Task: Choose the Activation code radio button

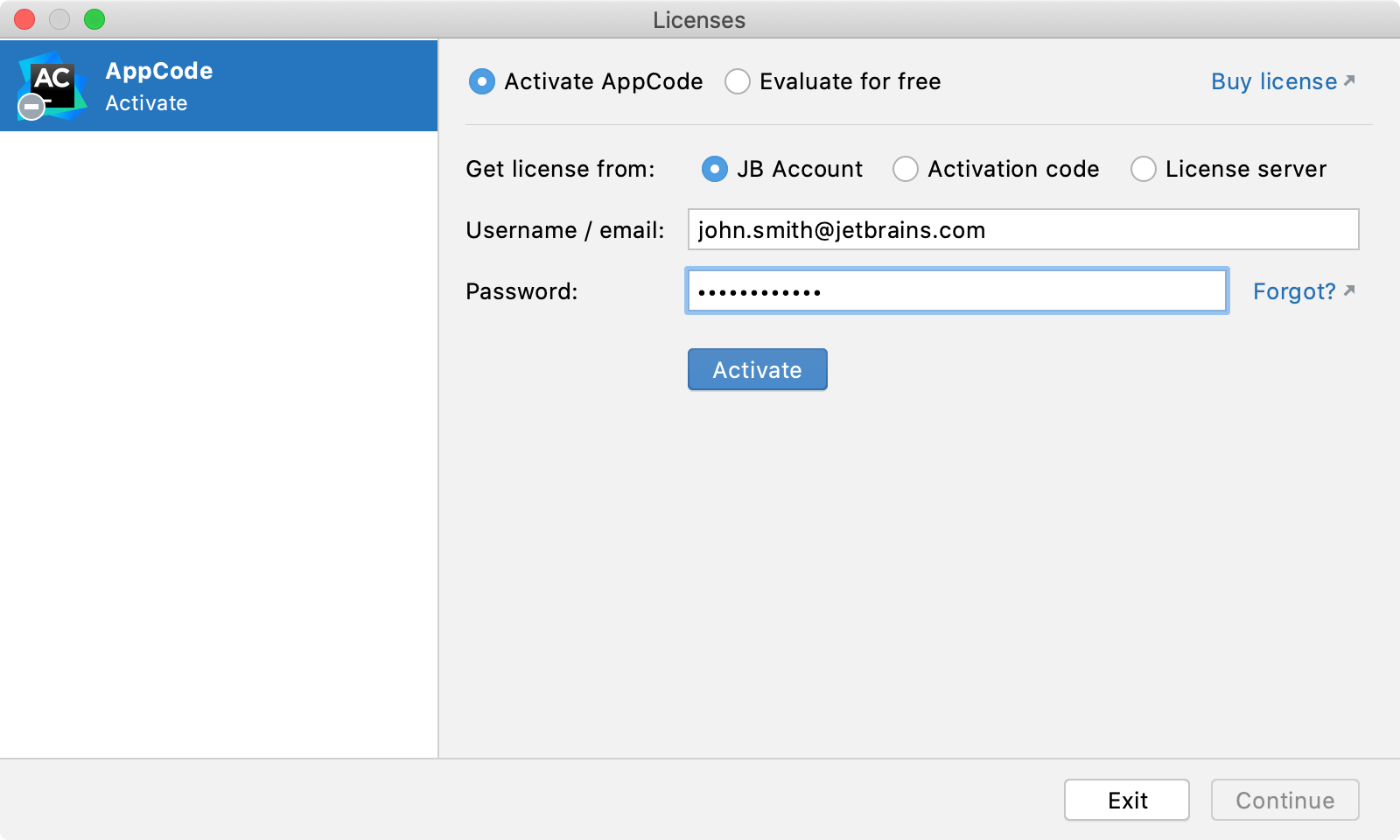Action: tap(906, 169)
